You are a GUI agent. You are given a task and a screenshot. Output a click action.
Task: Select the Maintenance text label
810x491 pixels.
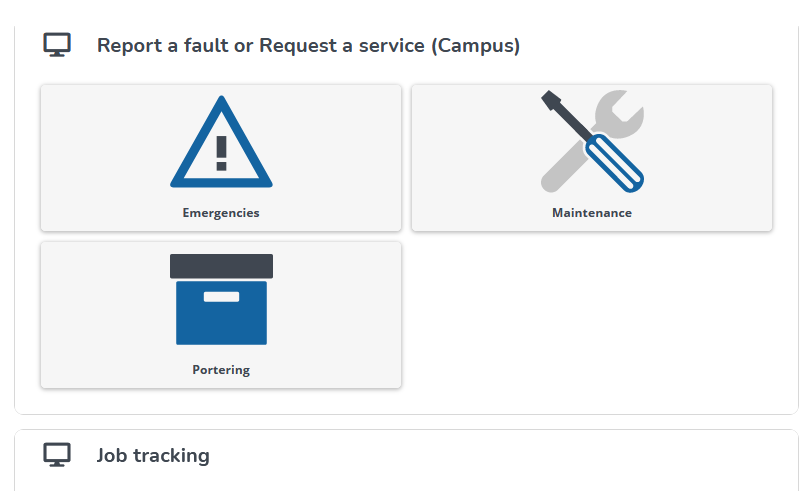point(592,213)
